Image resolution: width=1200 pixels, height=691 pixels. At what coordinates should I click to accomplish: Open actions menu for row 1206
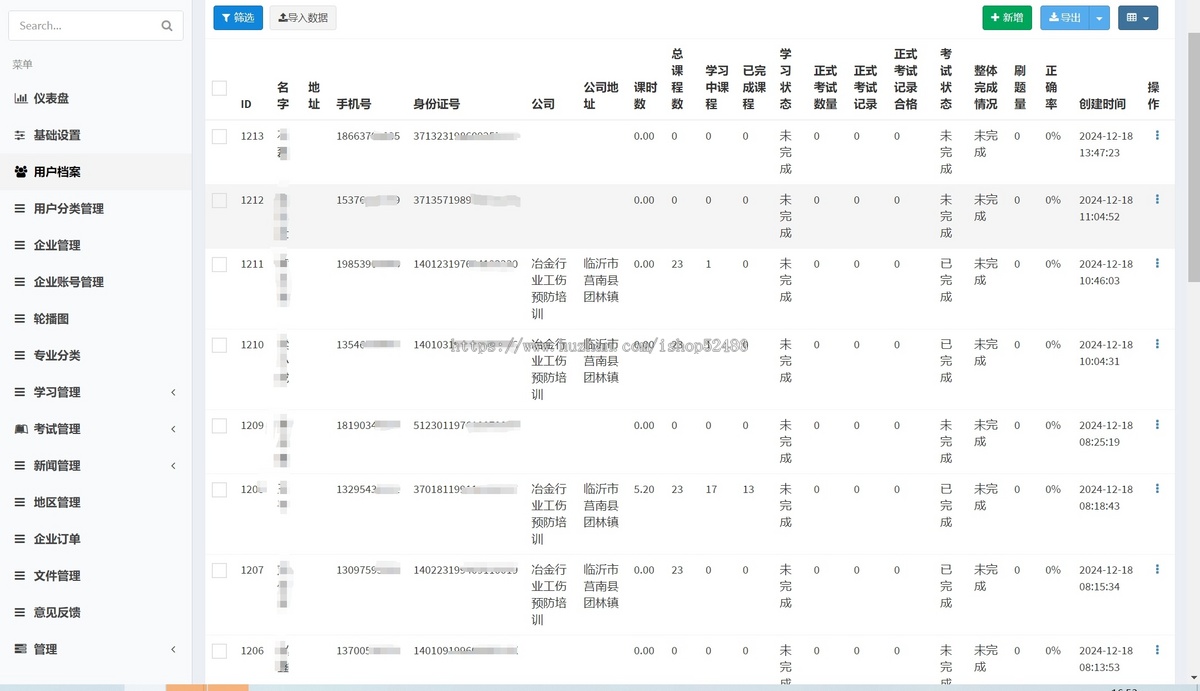pyautogui.click(x=1157, y=650)
